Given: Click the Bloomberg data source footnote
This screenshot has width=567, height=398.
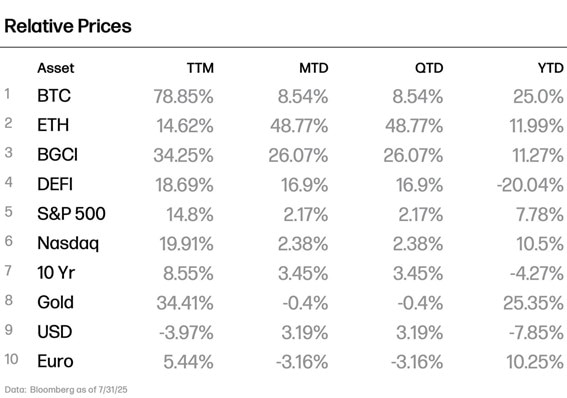Looking at the screenshot, I should tap(66, 390).
